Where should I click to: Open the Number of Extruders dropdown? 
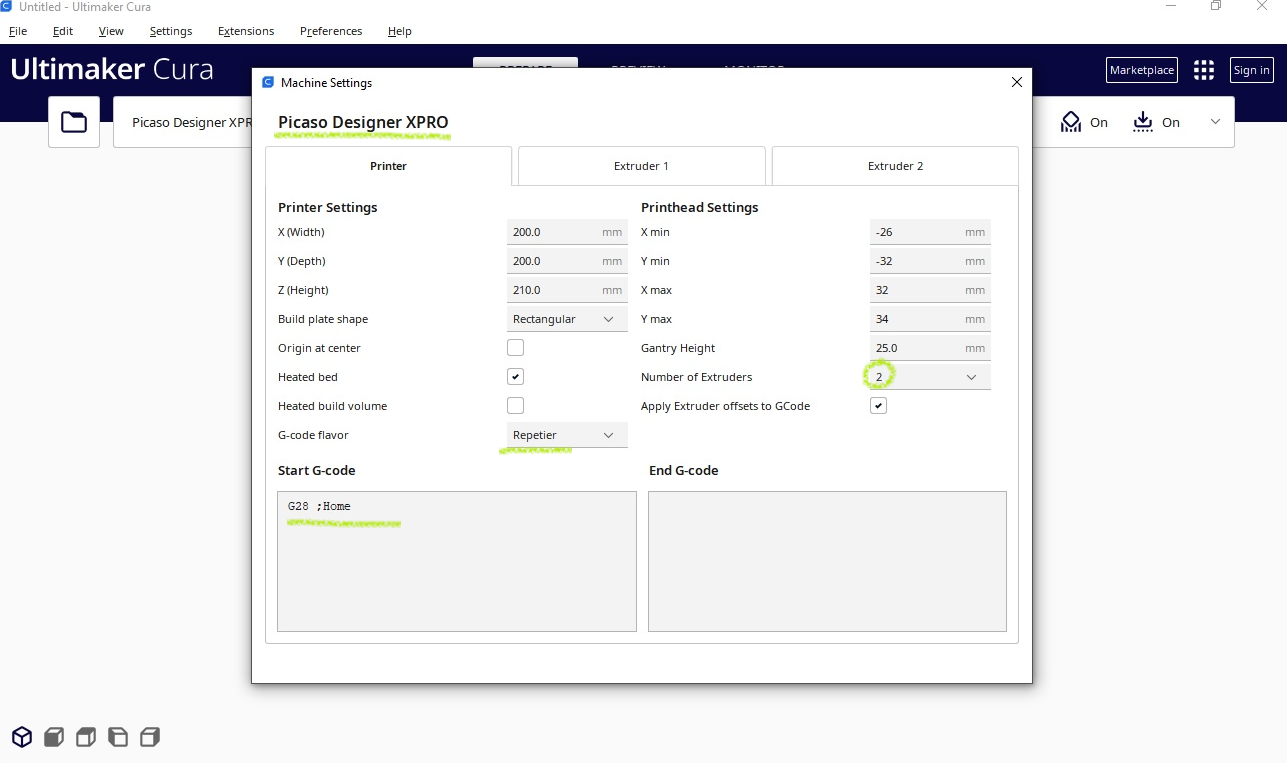930,377
